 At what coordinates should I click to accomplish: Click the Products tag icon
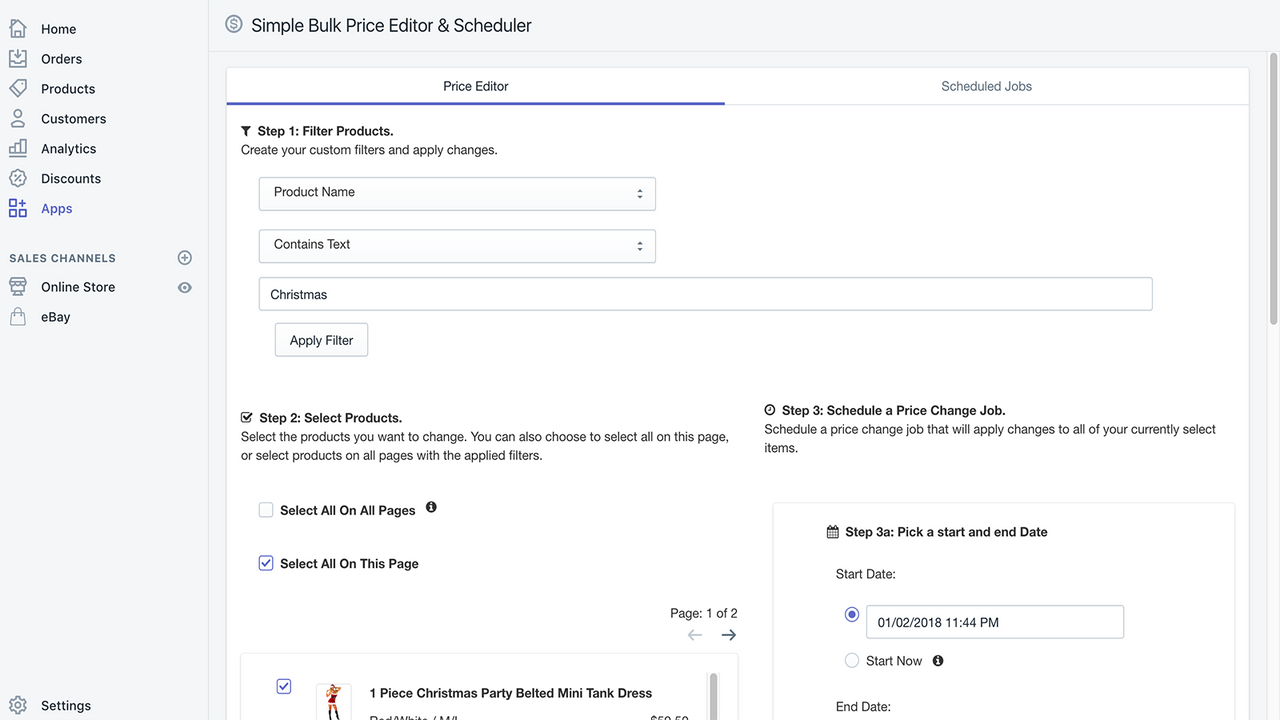[17, 88]
